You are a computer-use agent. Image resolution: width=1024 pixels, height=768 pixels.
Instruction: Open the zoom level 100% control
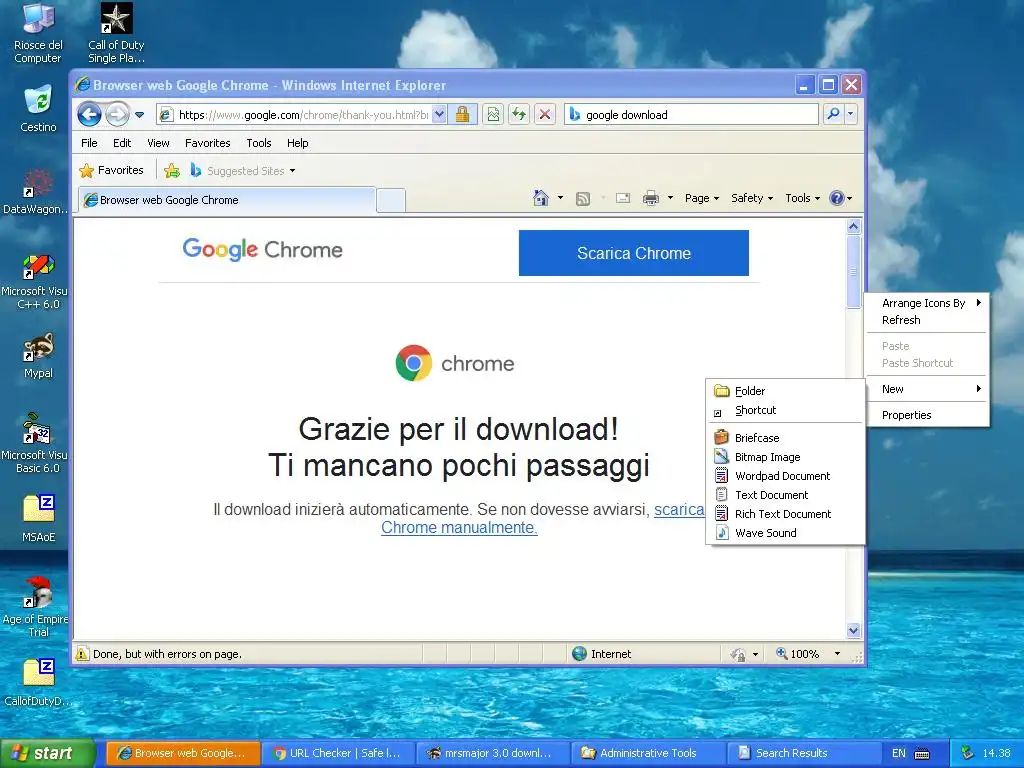(x=808, y=654)
